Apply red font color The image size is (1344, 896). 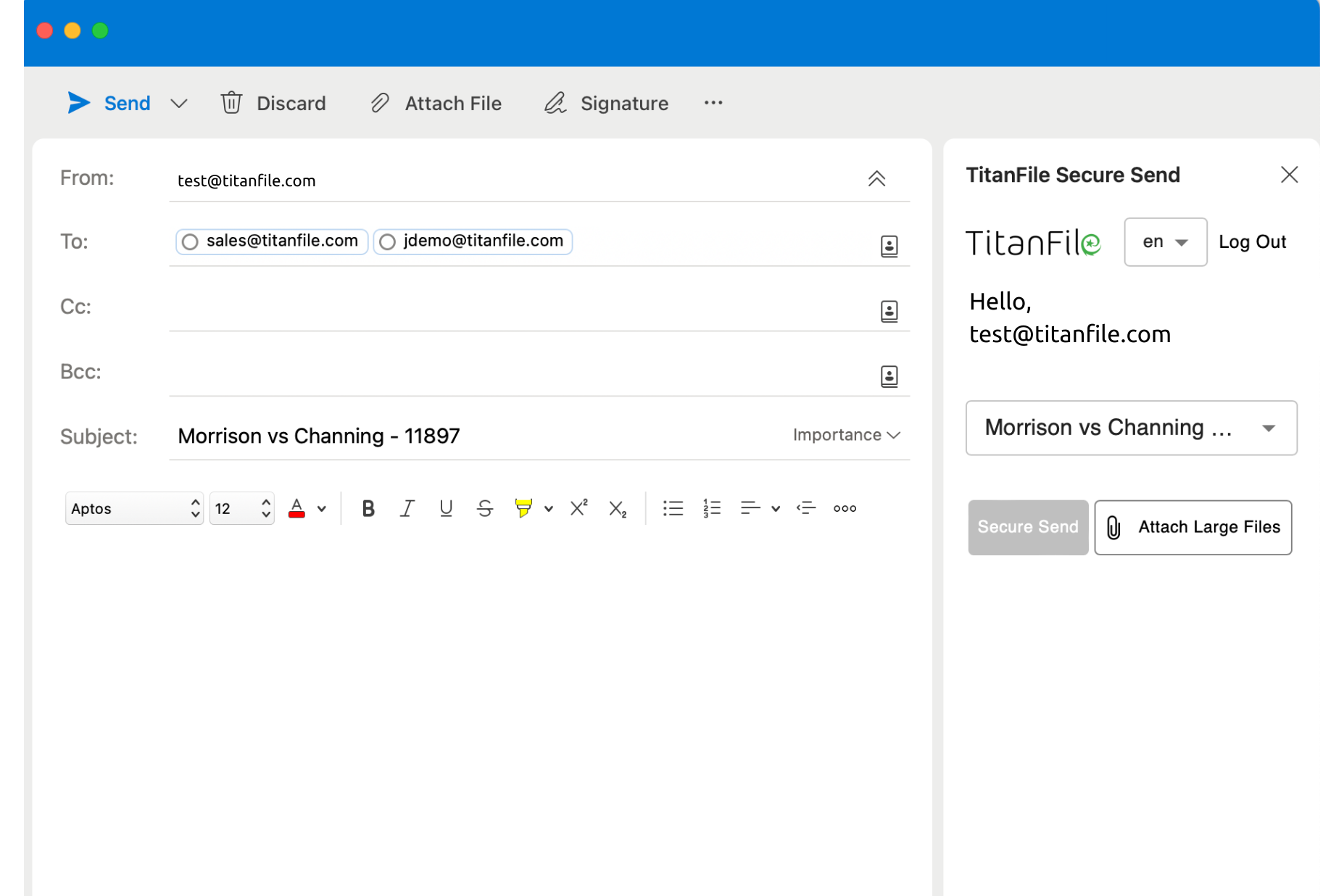click(296, 508)
